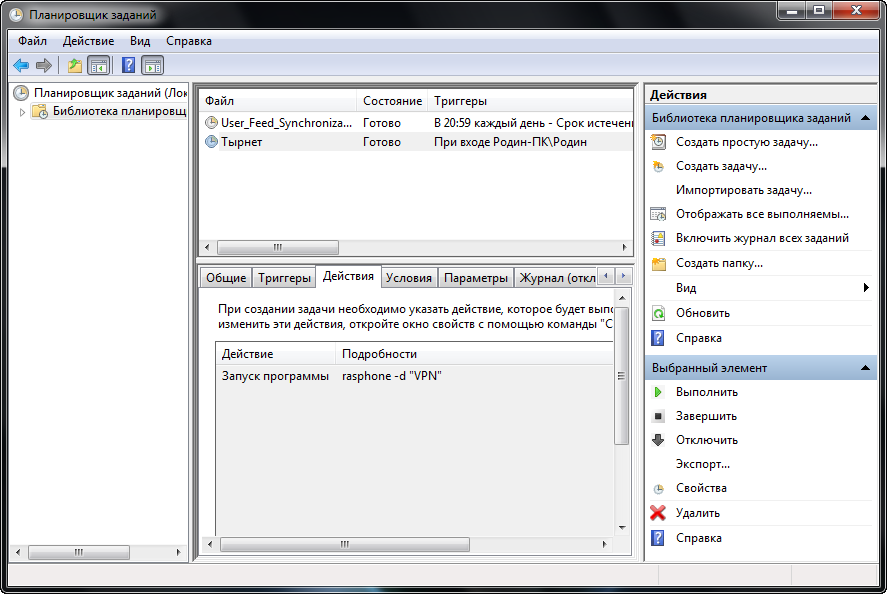Click the Back arrow toolbar icon
Image resolution: width=887 pixels, height=594 pixels.
[21, 66]
